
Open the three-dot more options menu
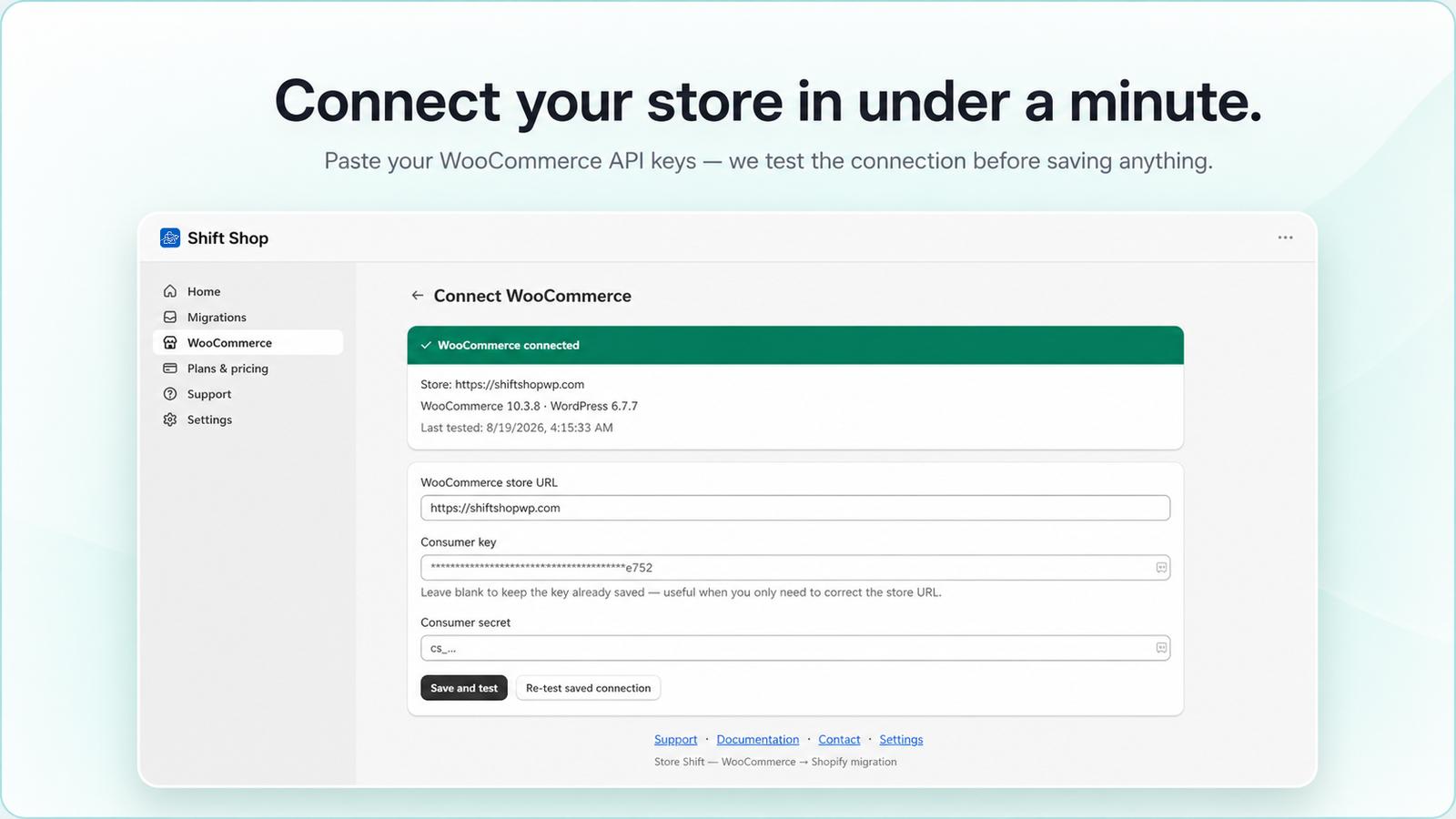coord(1285,238)
